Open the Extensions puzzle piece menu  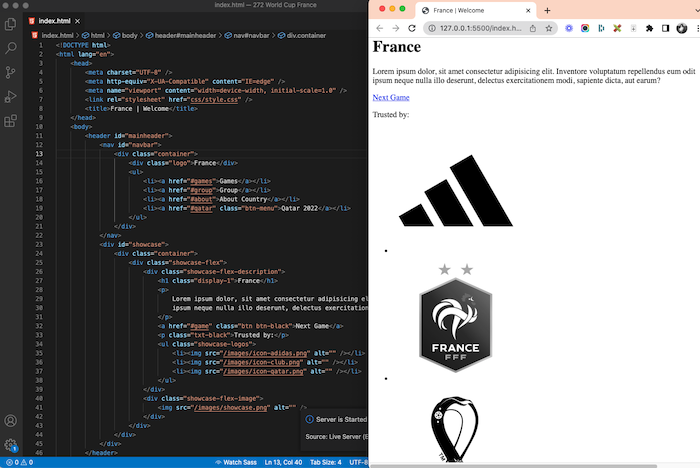(649, 28)
